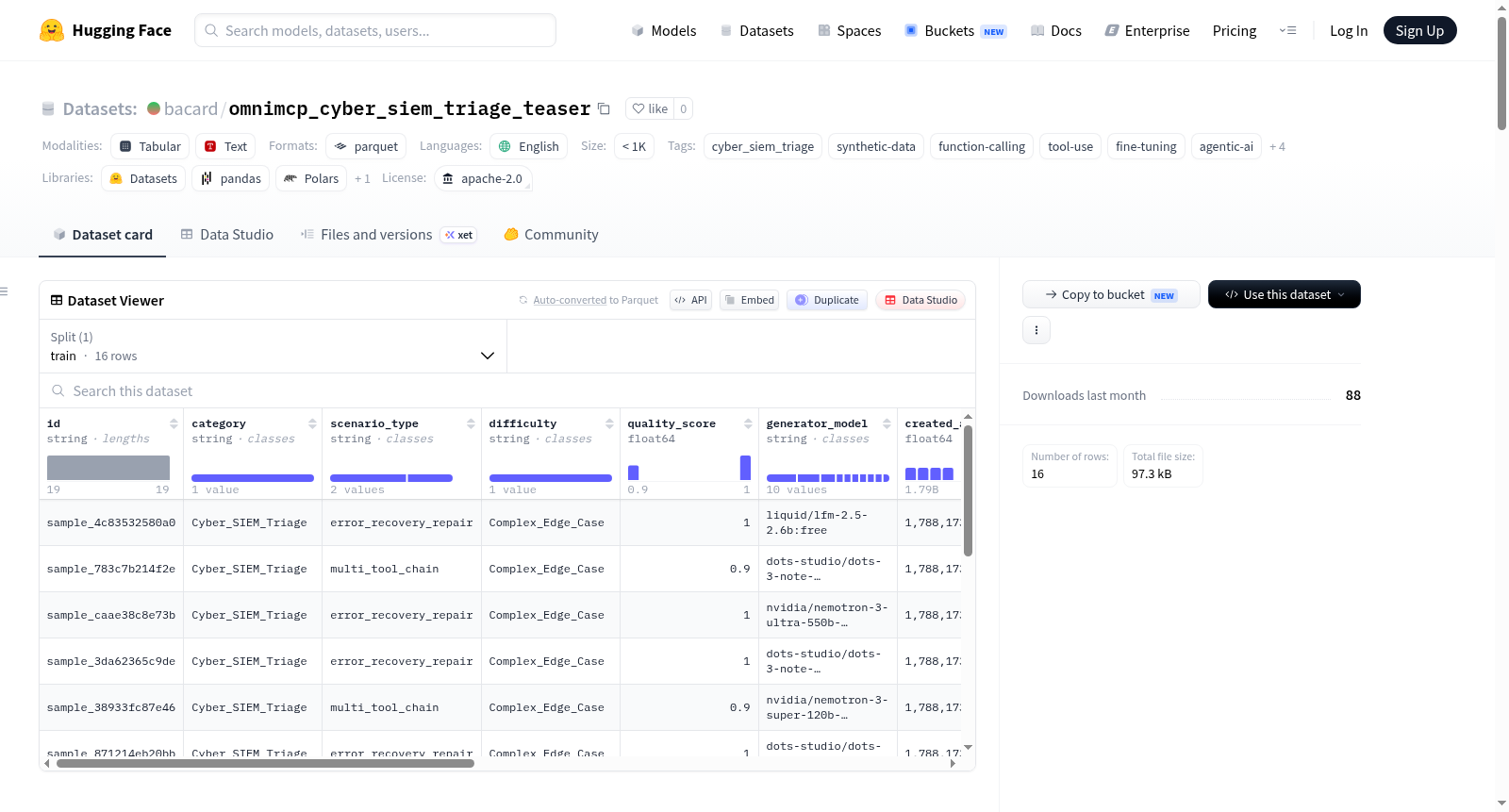Select the synthetic-data tag
Screen dimensions: 1509x812
point(876,146)
